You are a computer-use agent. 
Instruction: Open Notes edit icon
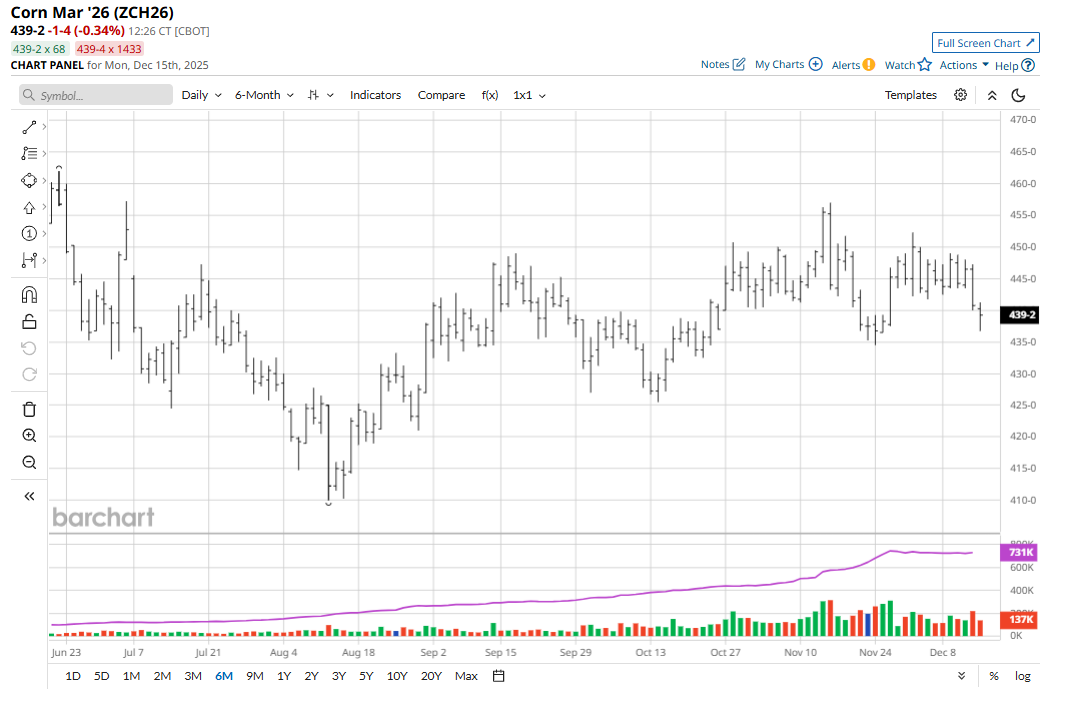[739, 65]
